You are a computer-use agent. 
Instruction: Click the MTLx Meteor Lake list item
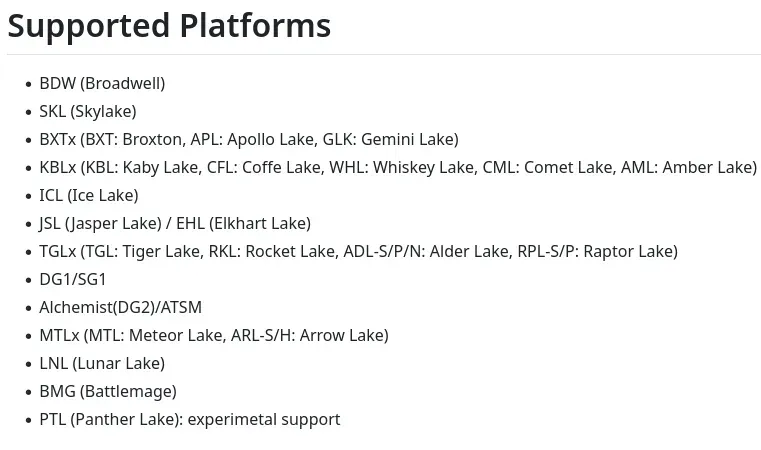(x=214, y=335)
